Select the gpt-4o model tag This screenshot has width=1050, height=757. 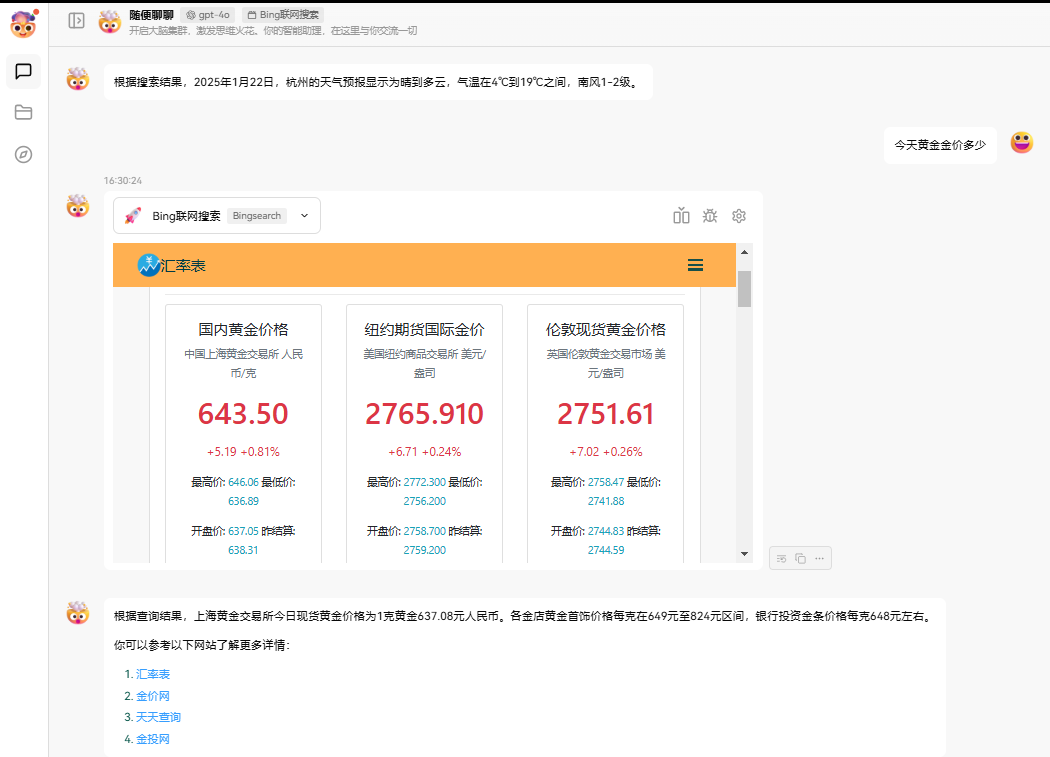(208, 15)
